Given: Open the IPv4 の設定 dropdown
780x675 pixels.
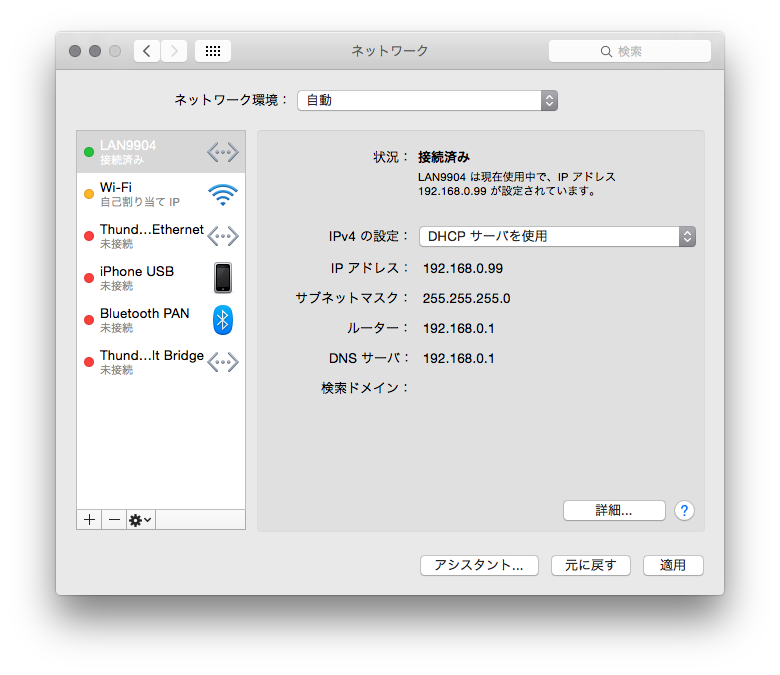Looking at the screenshot, I should point(557,236).
